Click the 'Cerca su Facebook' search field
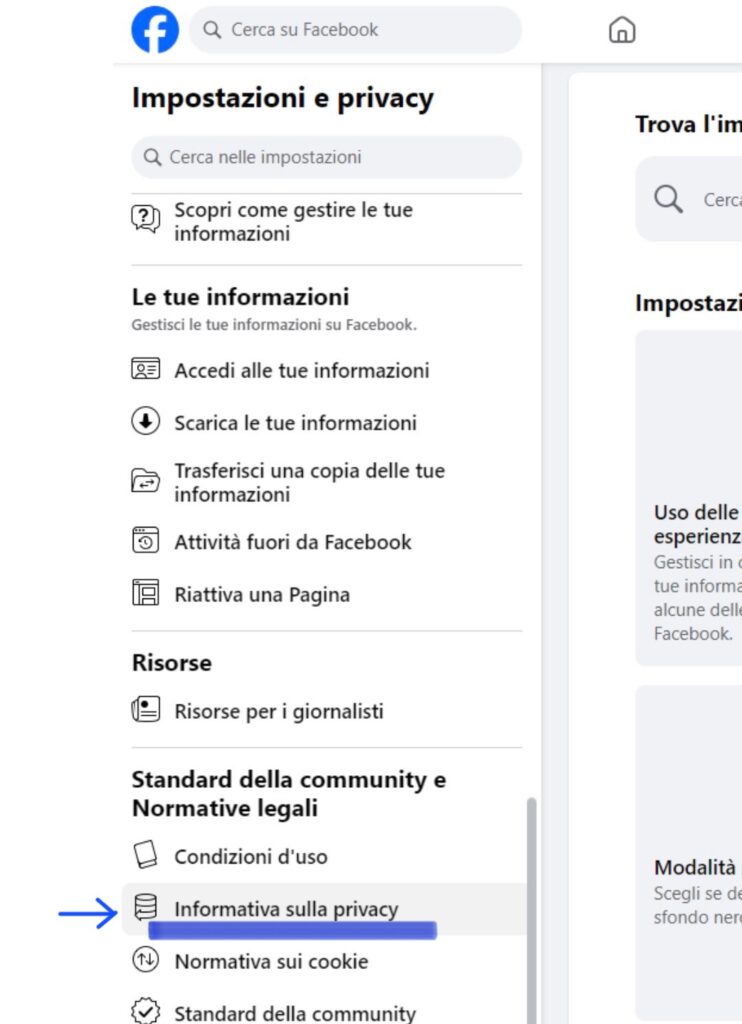This screenshot has height=1024, width=742. (x=355, y=30)
